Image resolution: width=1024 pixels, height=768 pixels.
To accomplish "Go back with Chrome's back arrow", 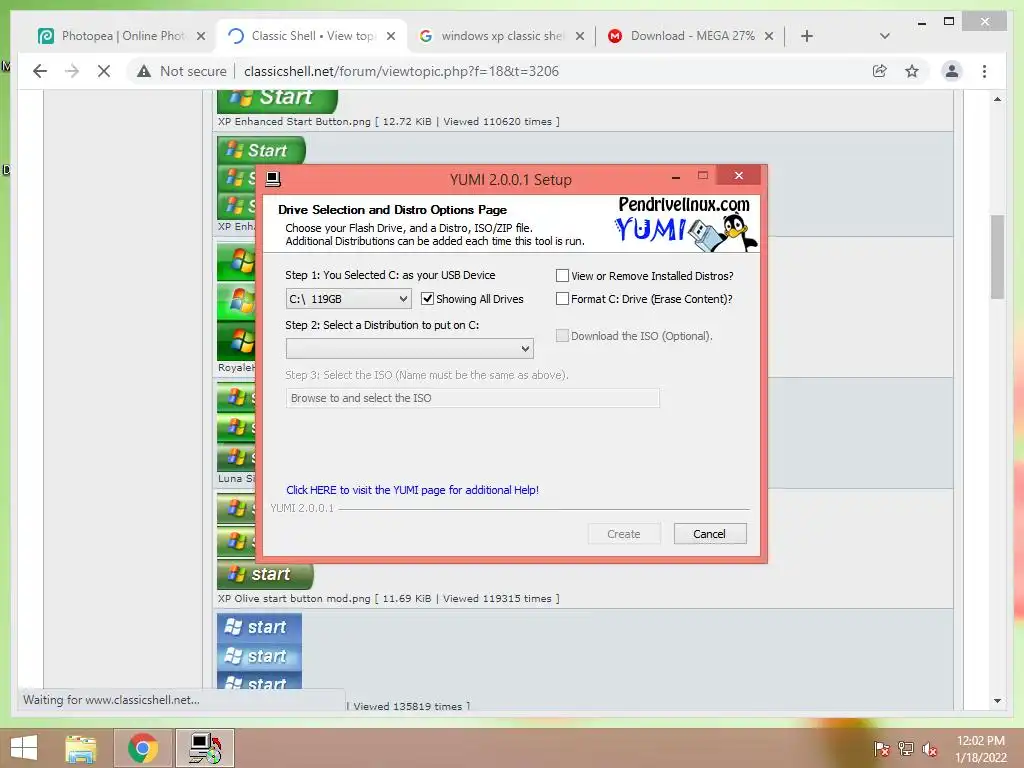I will [x=40, y=71].
